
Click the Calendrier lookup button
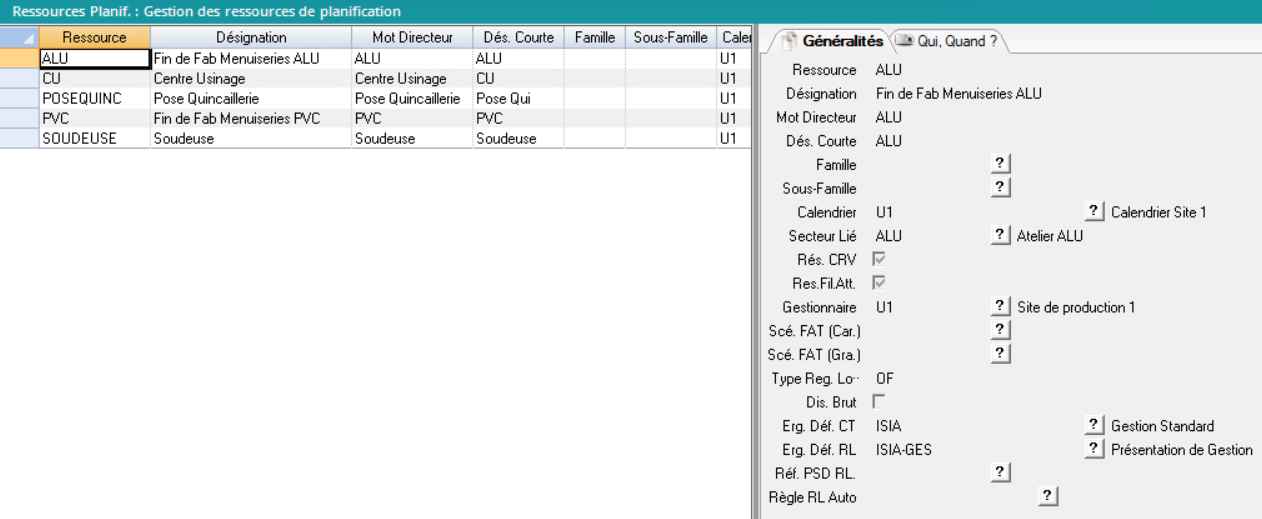point(1095,211)
